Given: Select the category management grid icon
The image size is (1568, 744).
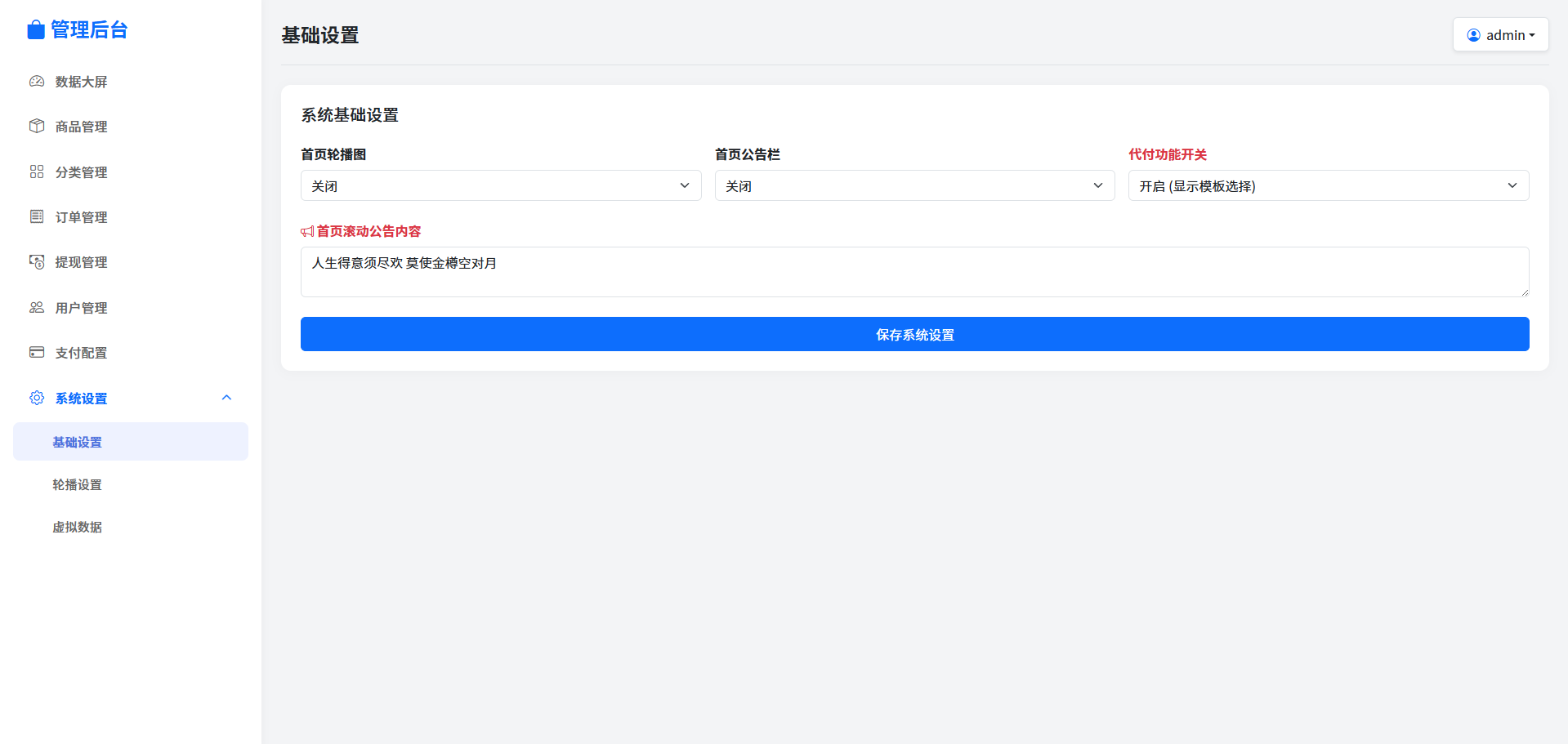Looking at the screenshot, I should (x=37, y=172).
